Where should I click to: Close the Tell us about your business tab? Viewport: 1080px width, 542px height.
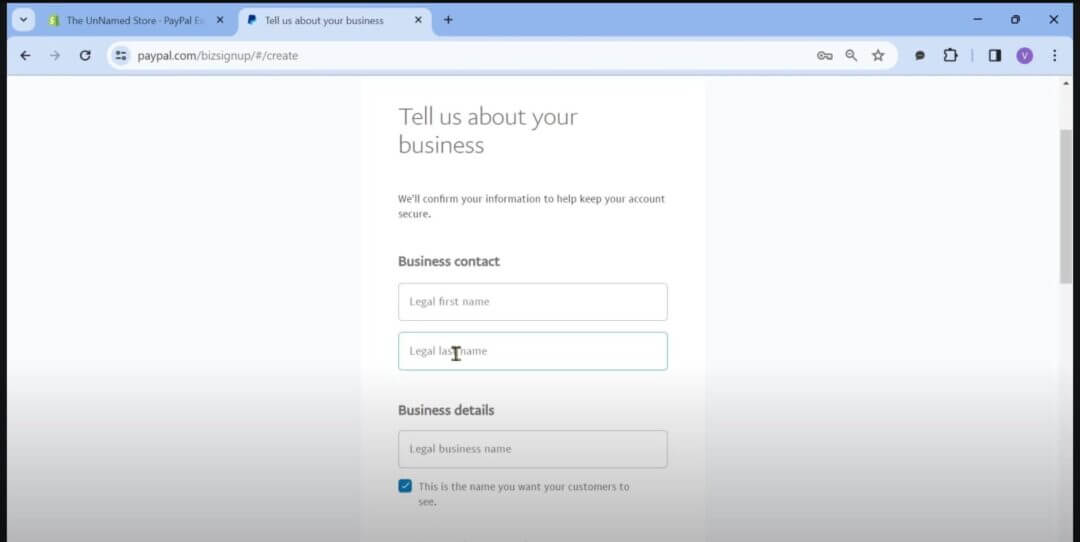(418, 20)
